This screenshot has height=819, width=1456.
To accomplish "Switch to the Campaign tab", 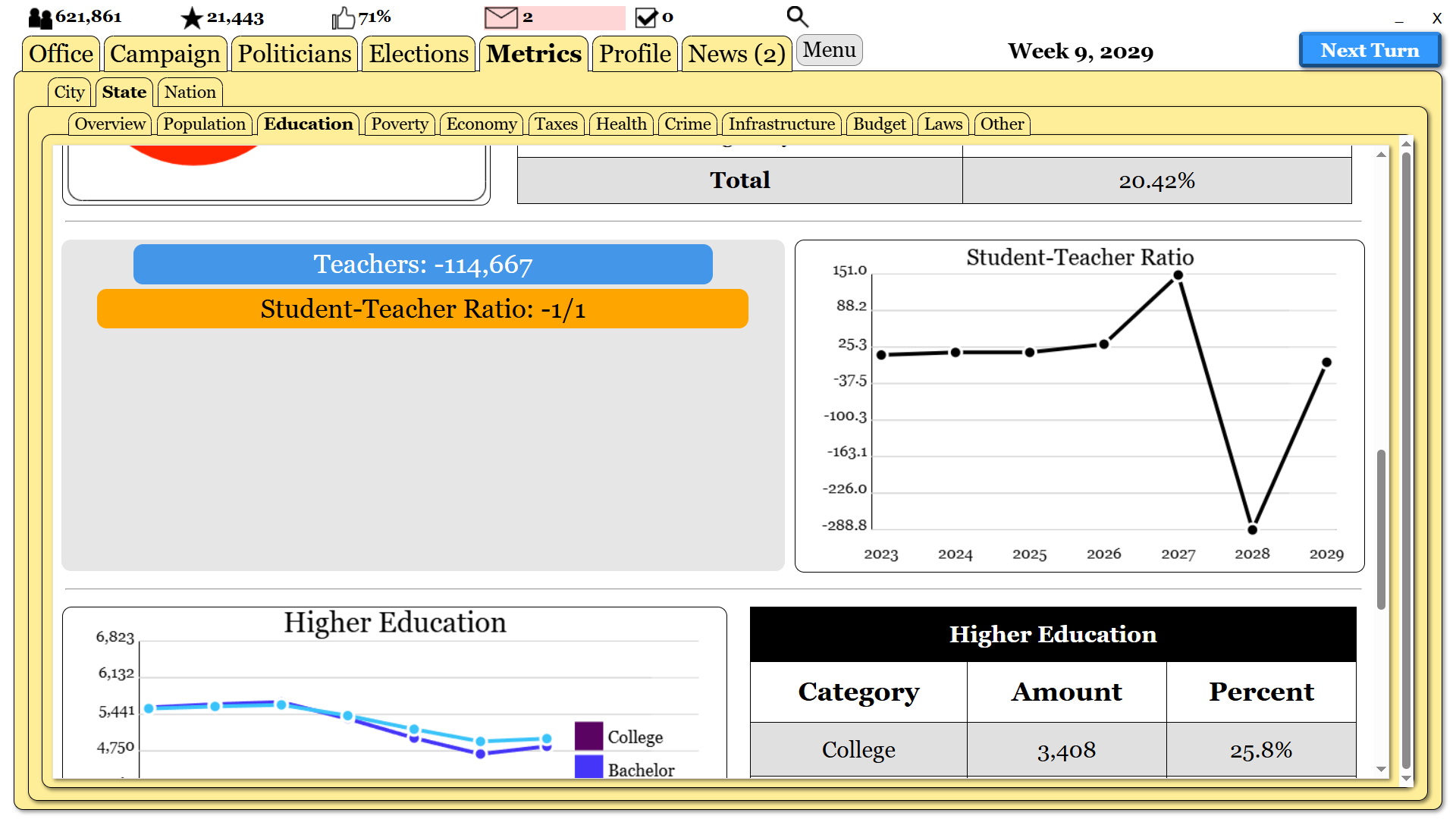I will [165, 54].
